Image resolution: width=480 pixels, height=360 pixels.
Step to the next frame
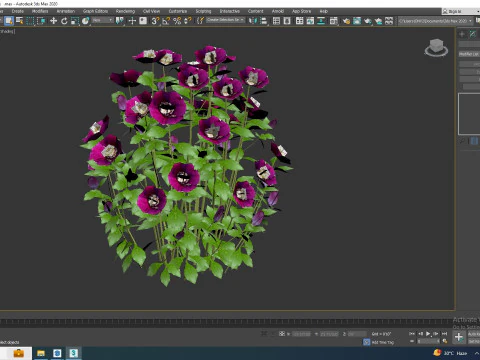436,333
